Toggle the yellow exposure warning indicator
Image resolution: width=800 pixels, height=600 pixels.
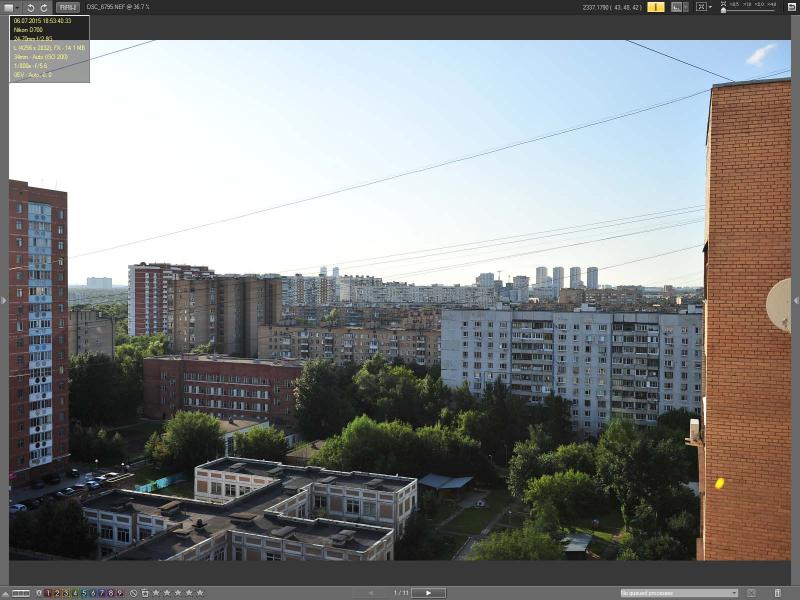[x=656, y=7]
